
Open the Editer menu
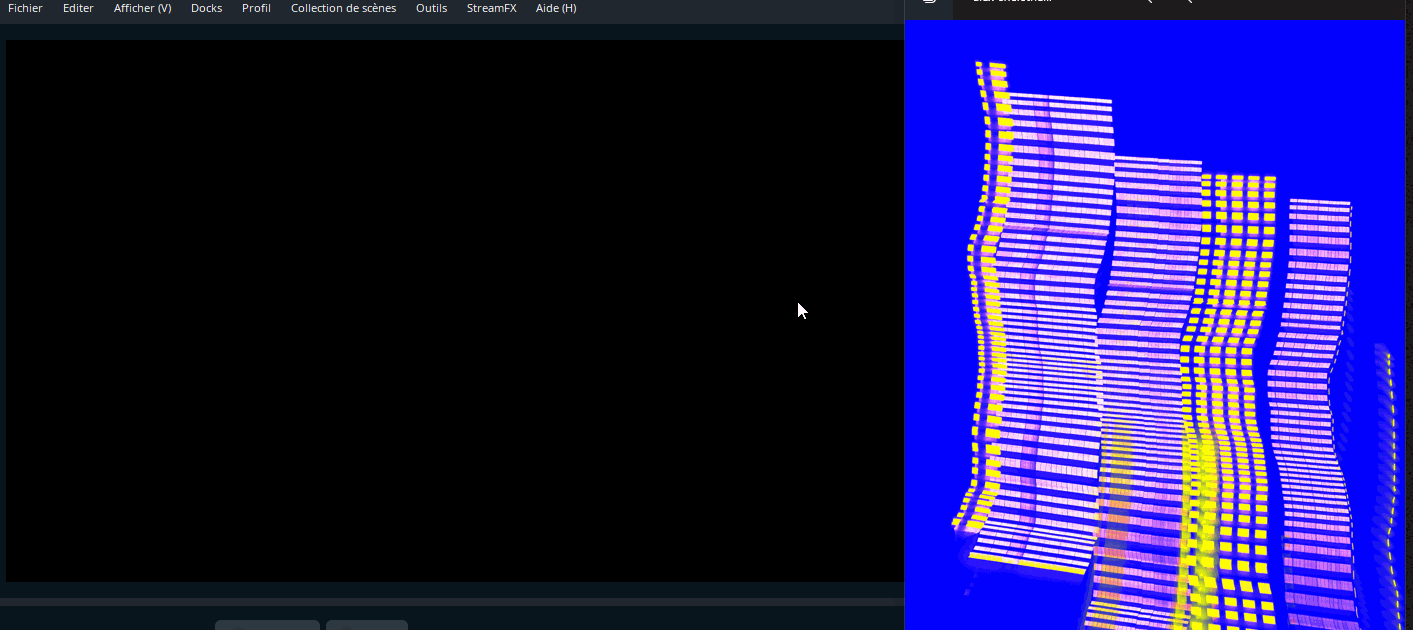click(78, 8)
